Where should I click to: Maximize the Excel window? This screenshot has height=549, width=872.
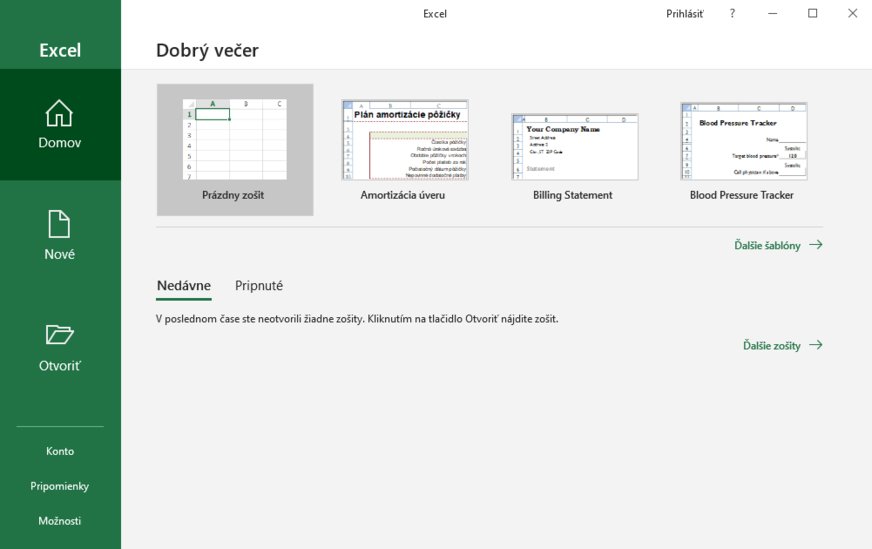(x=812, y=13)
